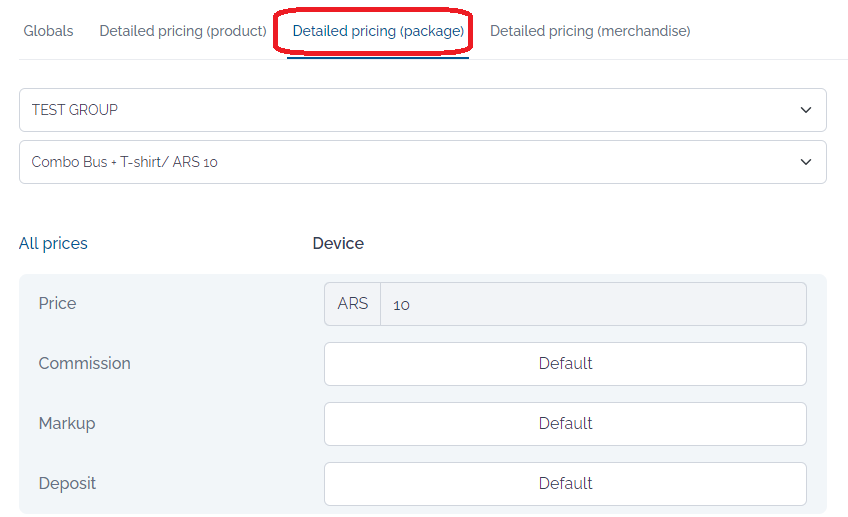The height and width of the screenshot is (517, 848).
Task: Click the Commission row label
Action: click(84, 363)
